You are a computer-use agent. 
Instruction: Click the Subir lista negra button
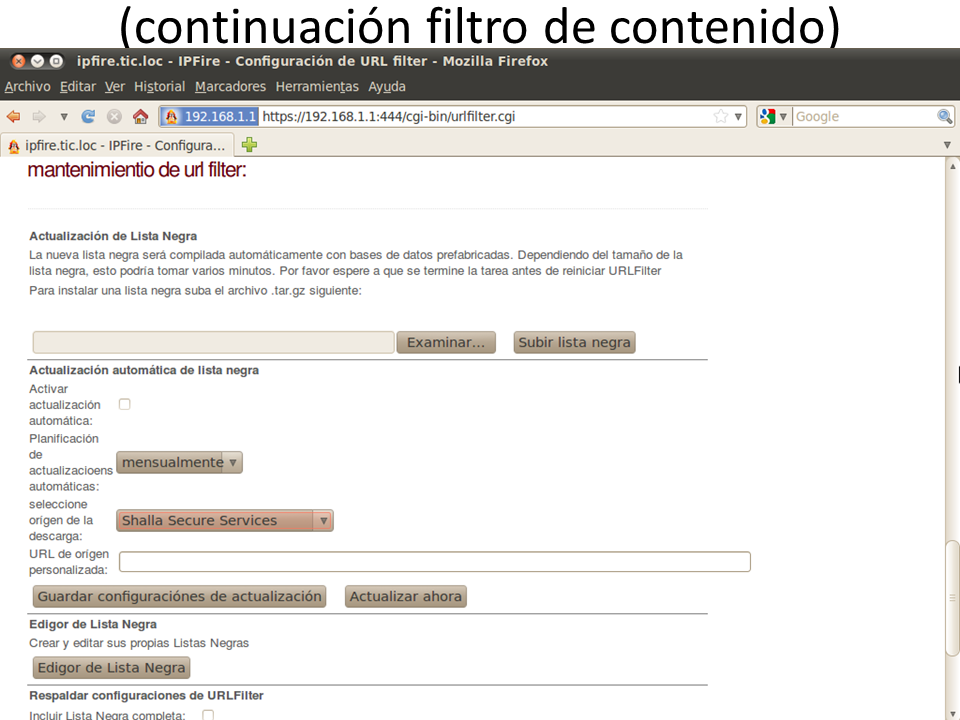(x=574, y=342)
